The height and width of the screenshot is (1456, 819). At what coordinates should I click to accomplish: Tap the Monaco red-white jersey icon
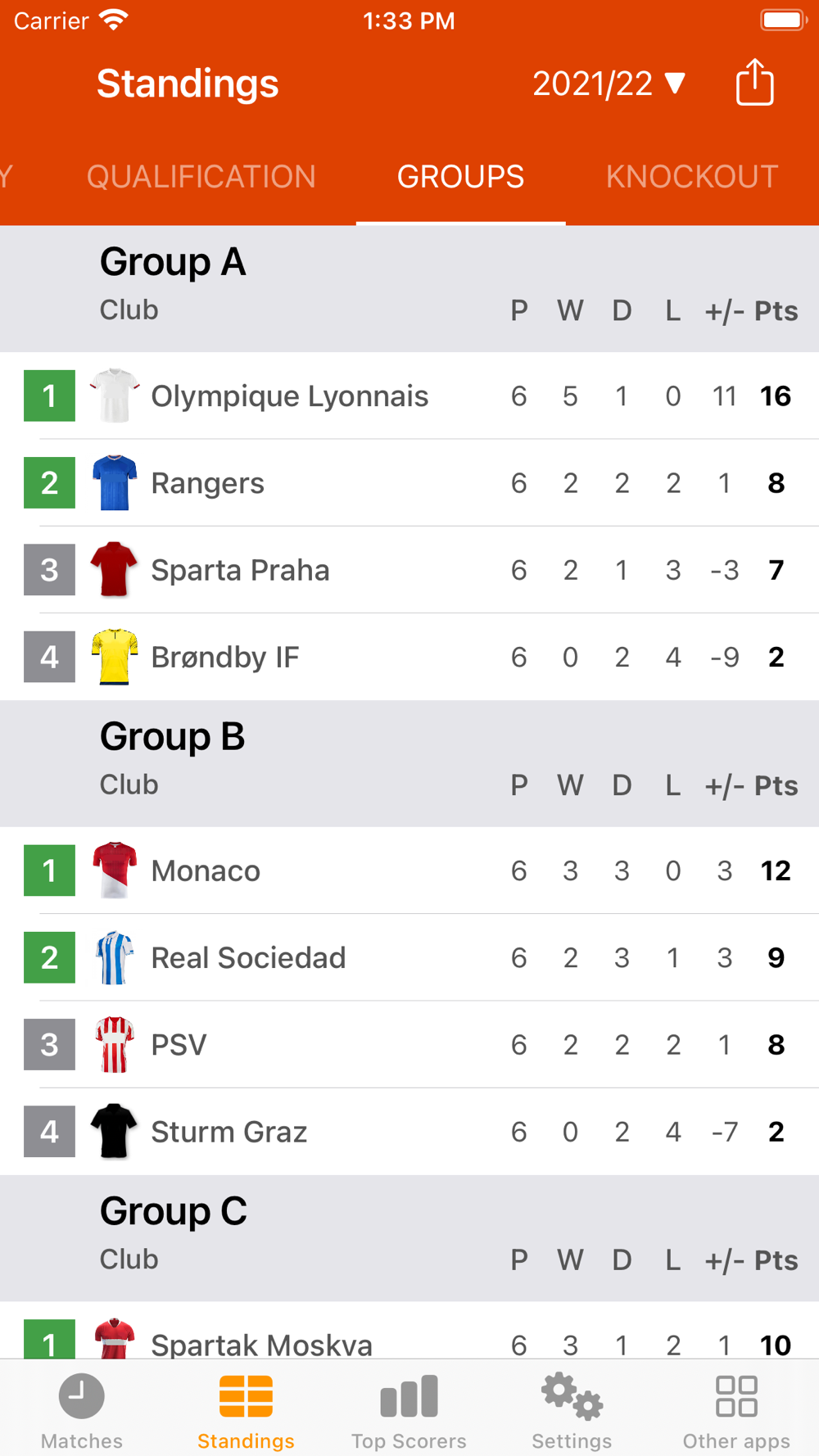114,870
